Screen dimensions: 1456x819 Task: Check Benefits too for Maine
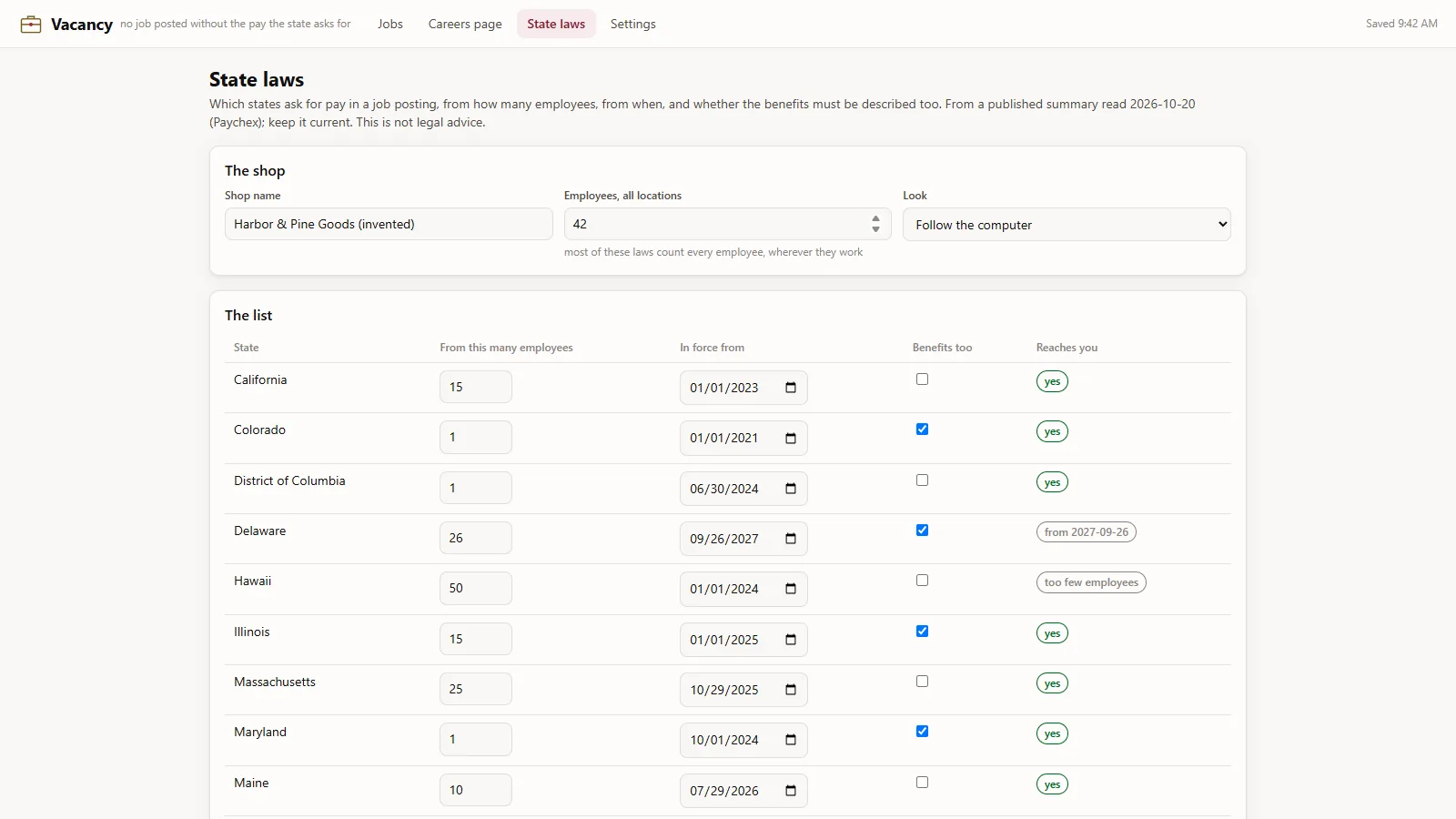point(922,783)
